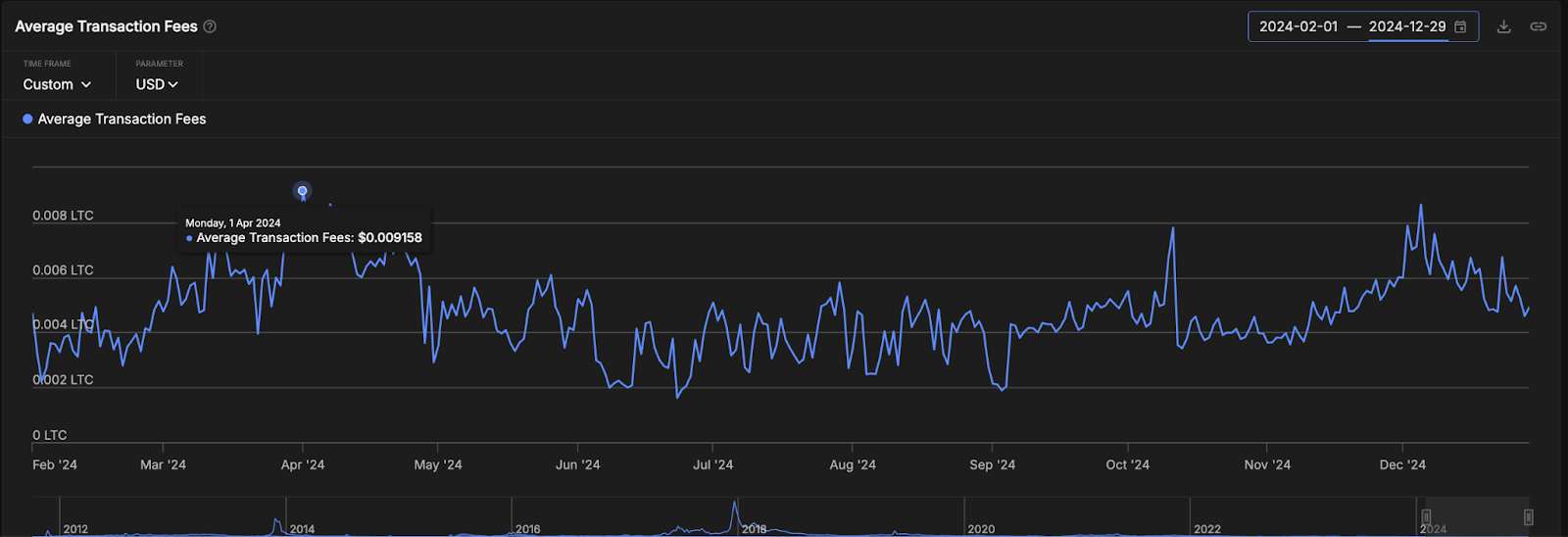Click the 2012 label in navigator
Viewport: 1568px width, 537px height.
[x=75, y=529]
